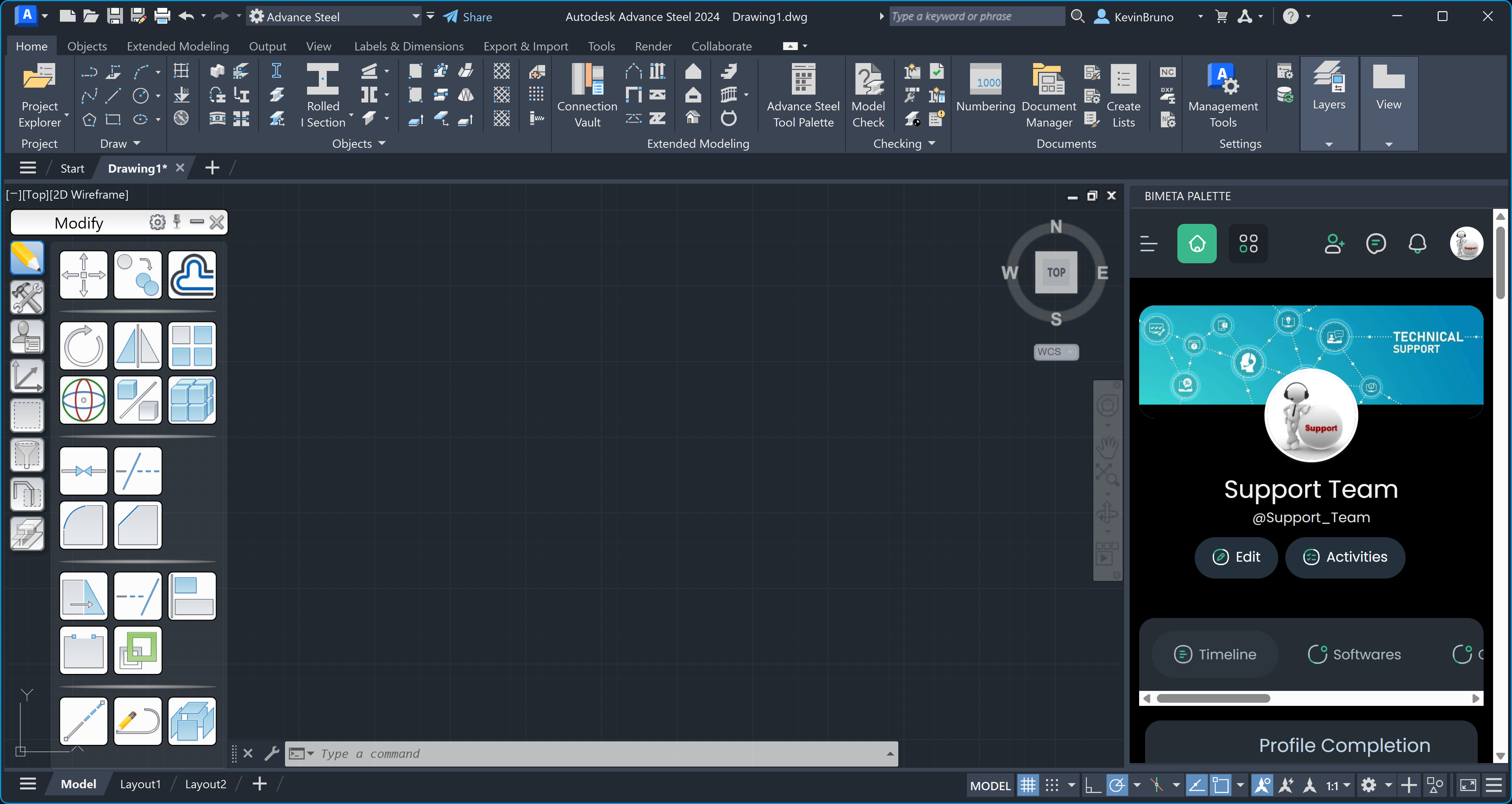This screenshot has height=804, width=1512.
Task: Run Model Check
Action: (x=868, y=96)
